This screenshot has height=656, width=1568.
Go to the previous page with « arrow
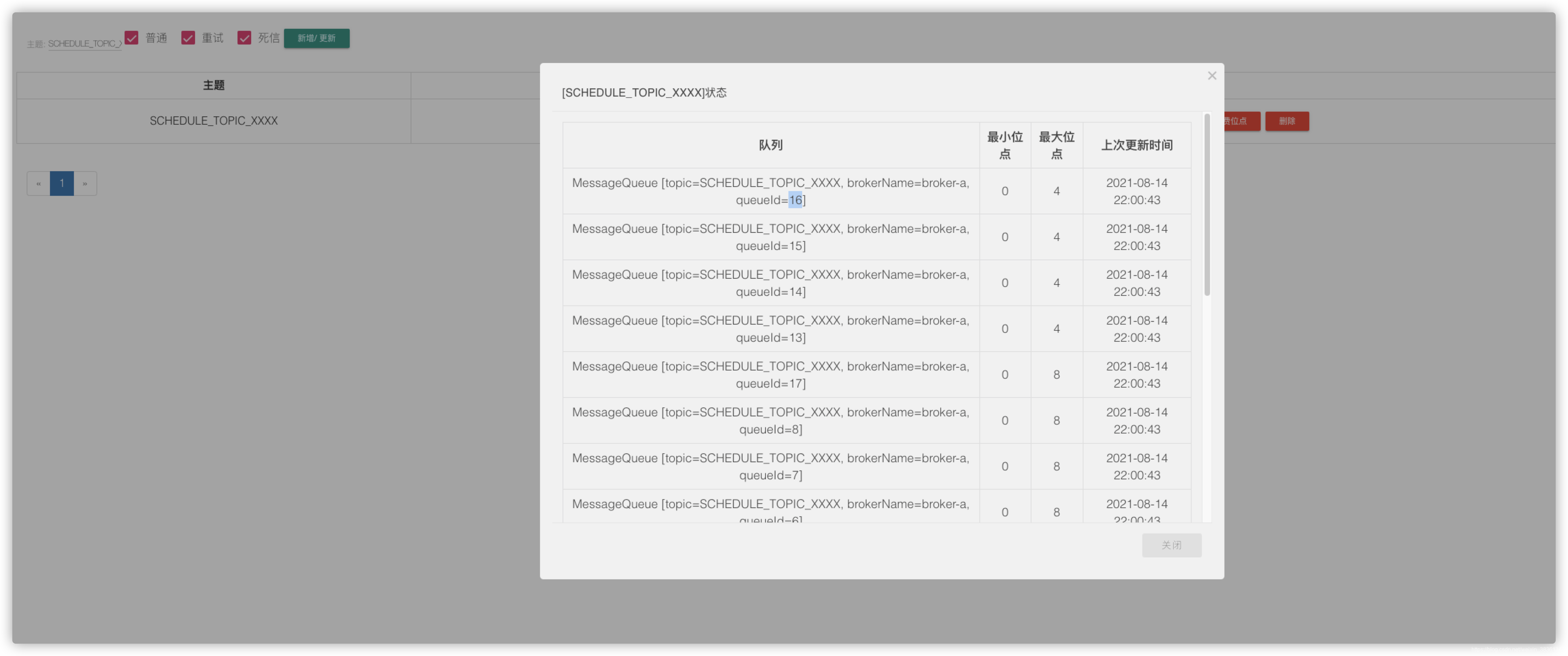coord(38,183)
